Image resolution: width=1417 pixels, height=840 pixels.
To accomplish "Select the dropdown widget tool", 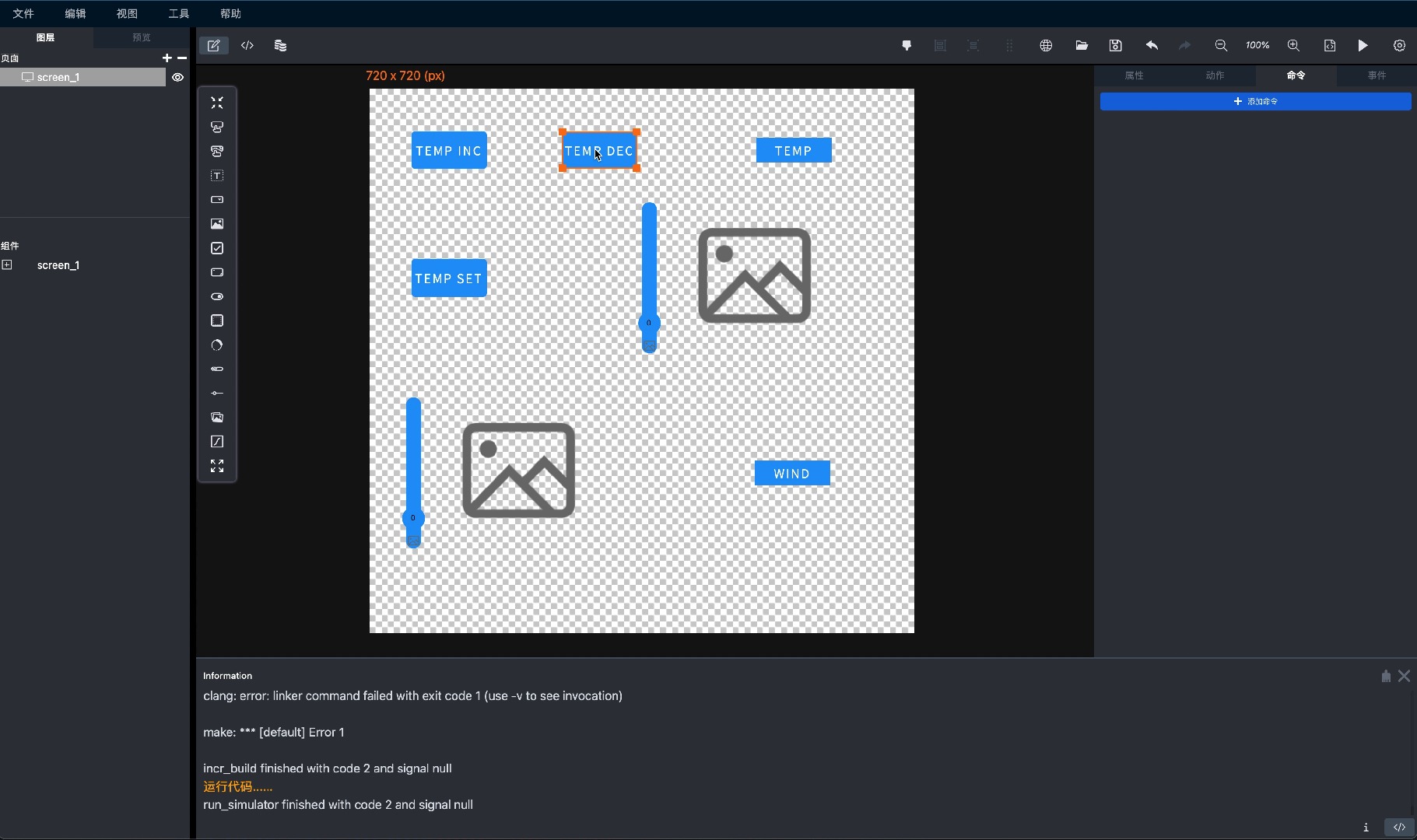I will point(217,200).
